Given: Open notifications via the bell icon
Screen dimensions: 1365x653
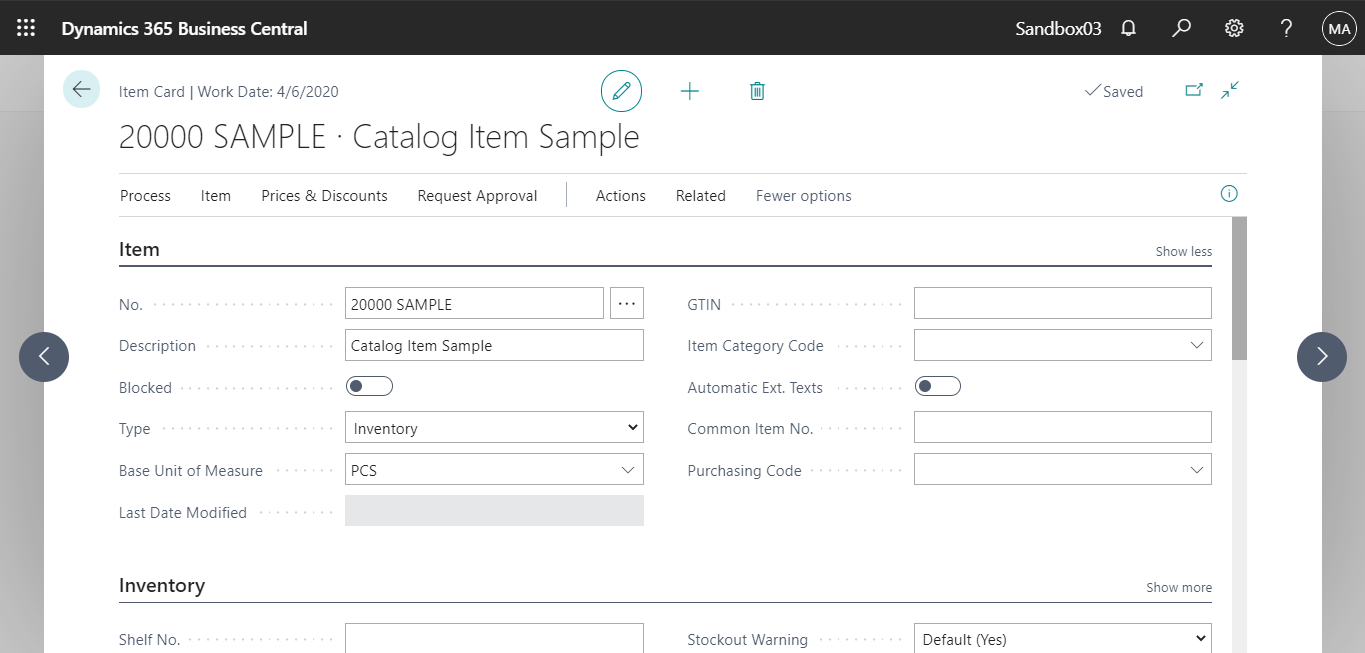Looking at the screenshot, I should pyautogui.click(x=1128, y=27).
